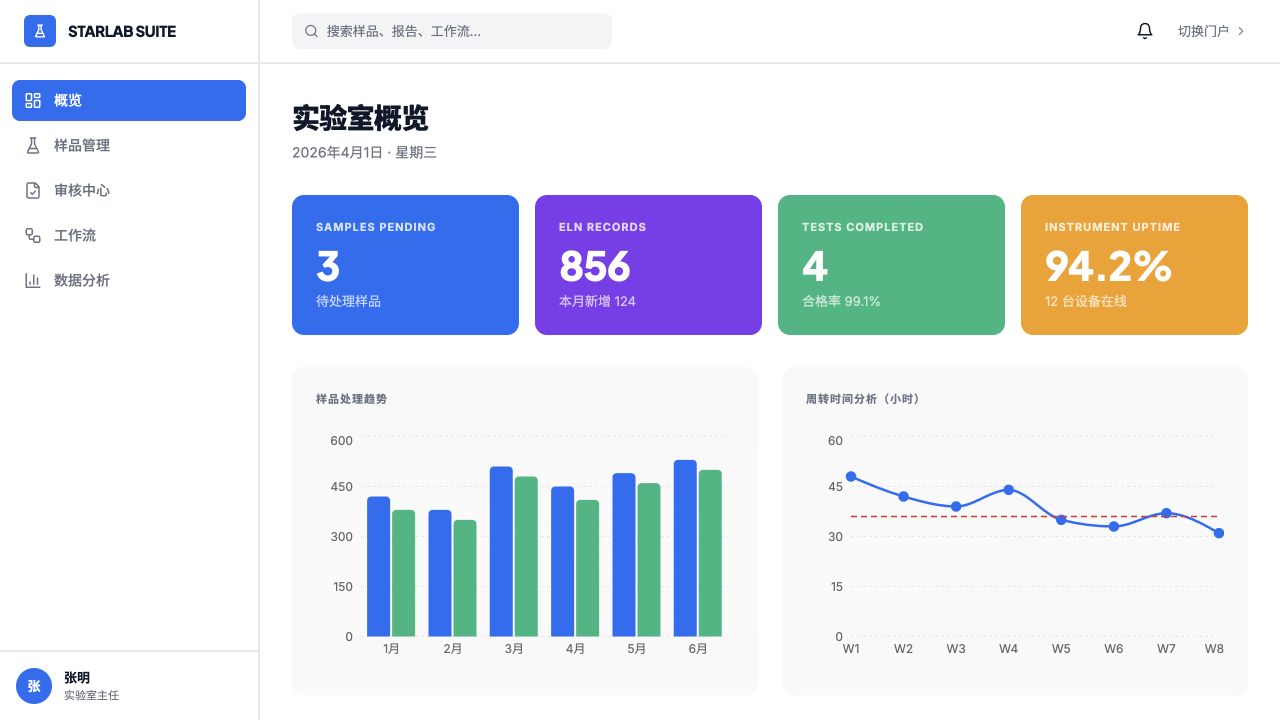Open the ELN RECORDS purple card
This screenshot has width=1280, height=720.
coord(648,265)
